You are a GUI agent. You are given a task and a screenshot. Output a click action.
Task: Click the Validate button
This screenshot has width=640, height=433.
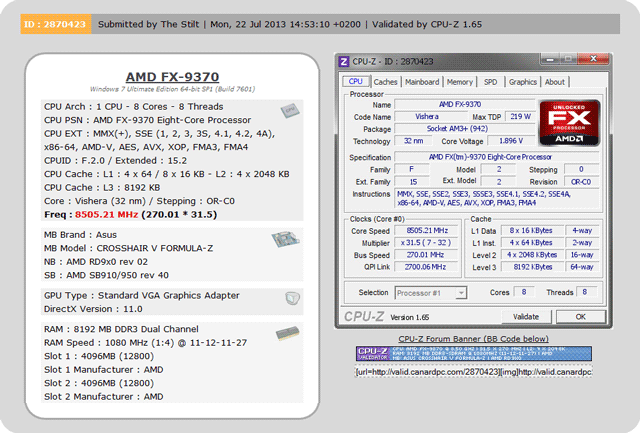click(526, 317)
